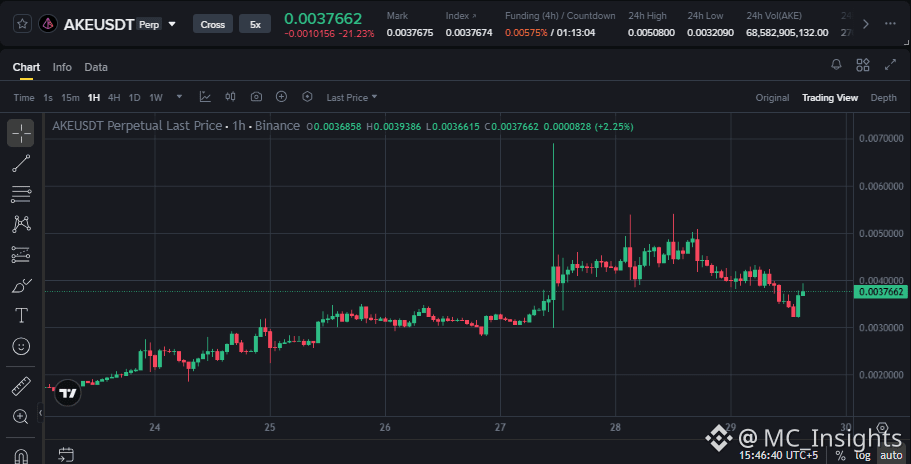Open the Fibonacci retracement tool
The width and height of the screenshot is (911, 464).
21,194
